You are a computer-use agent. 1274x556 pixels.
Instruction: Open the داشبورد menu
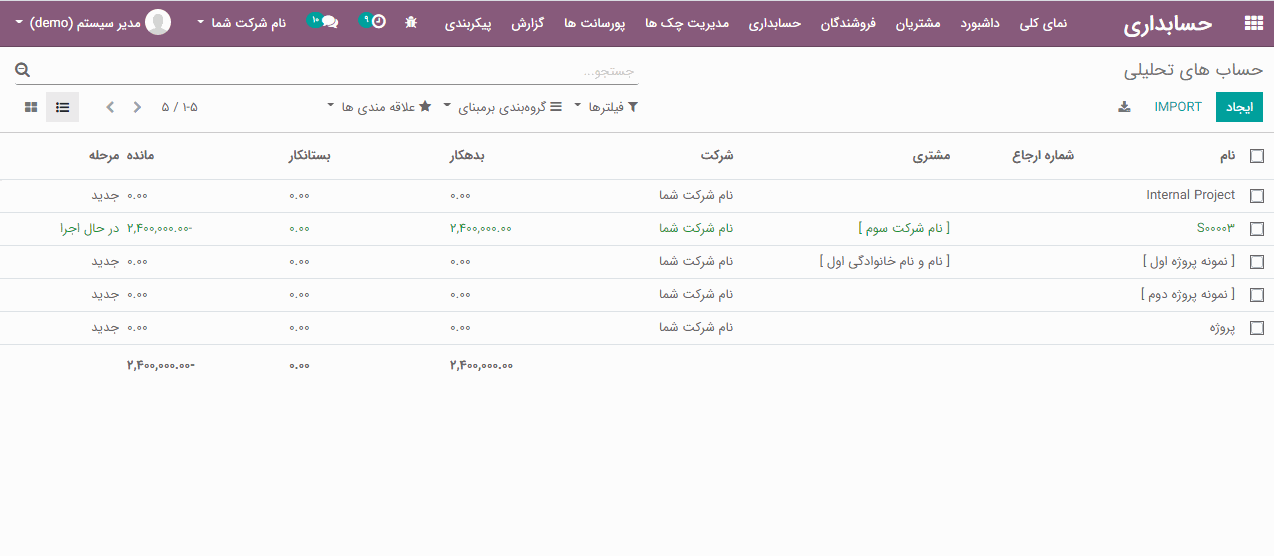coord(980,22)
